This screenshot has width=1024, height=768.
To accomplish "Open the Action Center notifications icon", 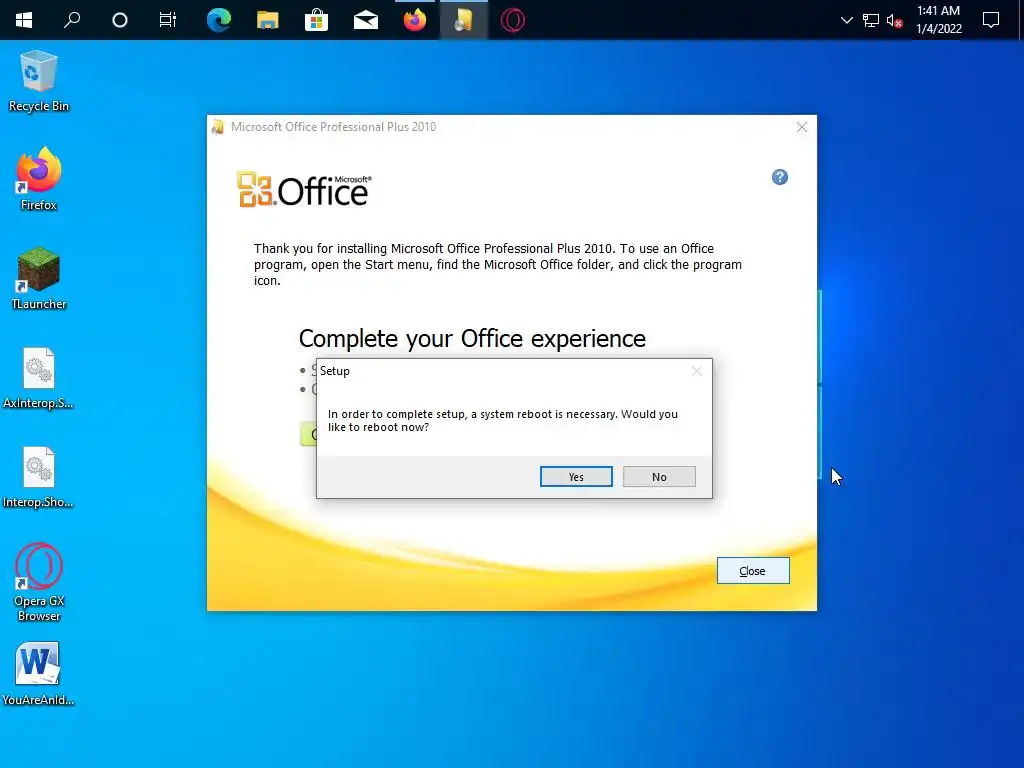I will [991, 20].
